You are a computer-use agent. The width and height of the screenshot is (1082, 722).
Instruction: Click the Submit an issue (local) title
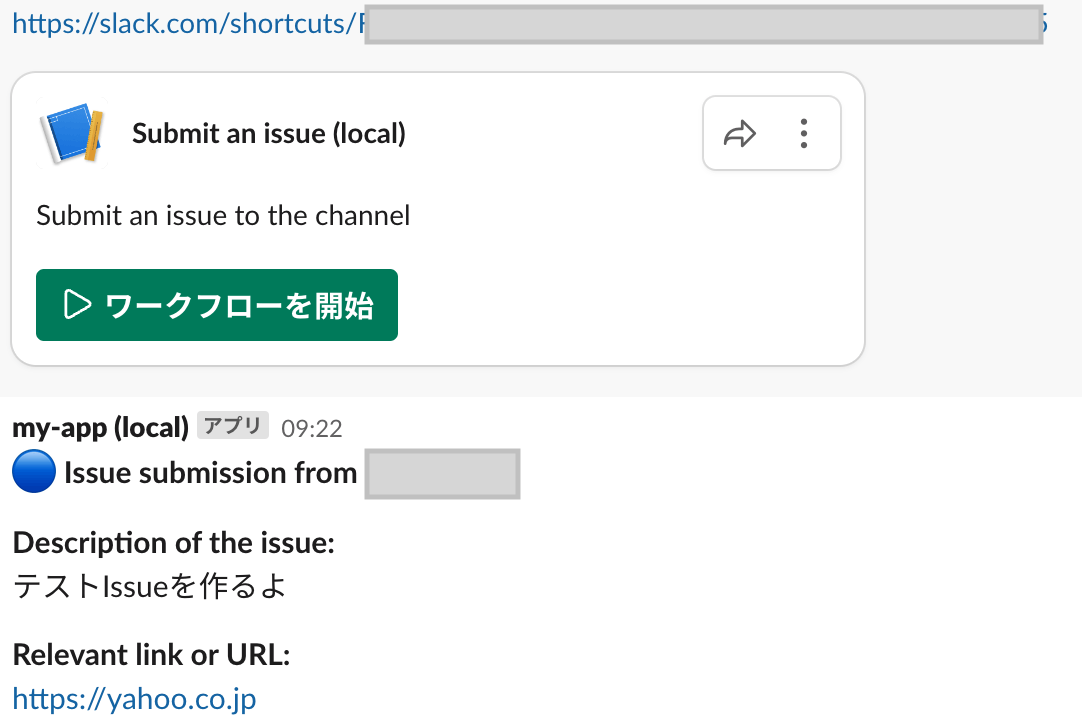click(x=267, y=132)
